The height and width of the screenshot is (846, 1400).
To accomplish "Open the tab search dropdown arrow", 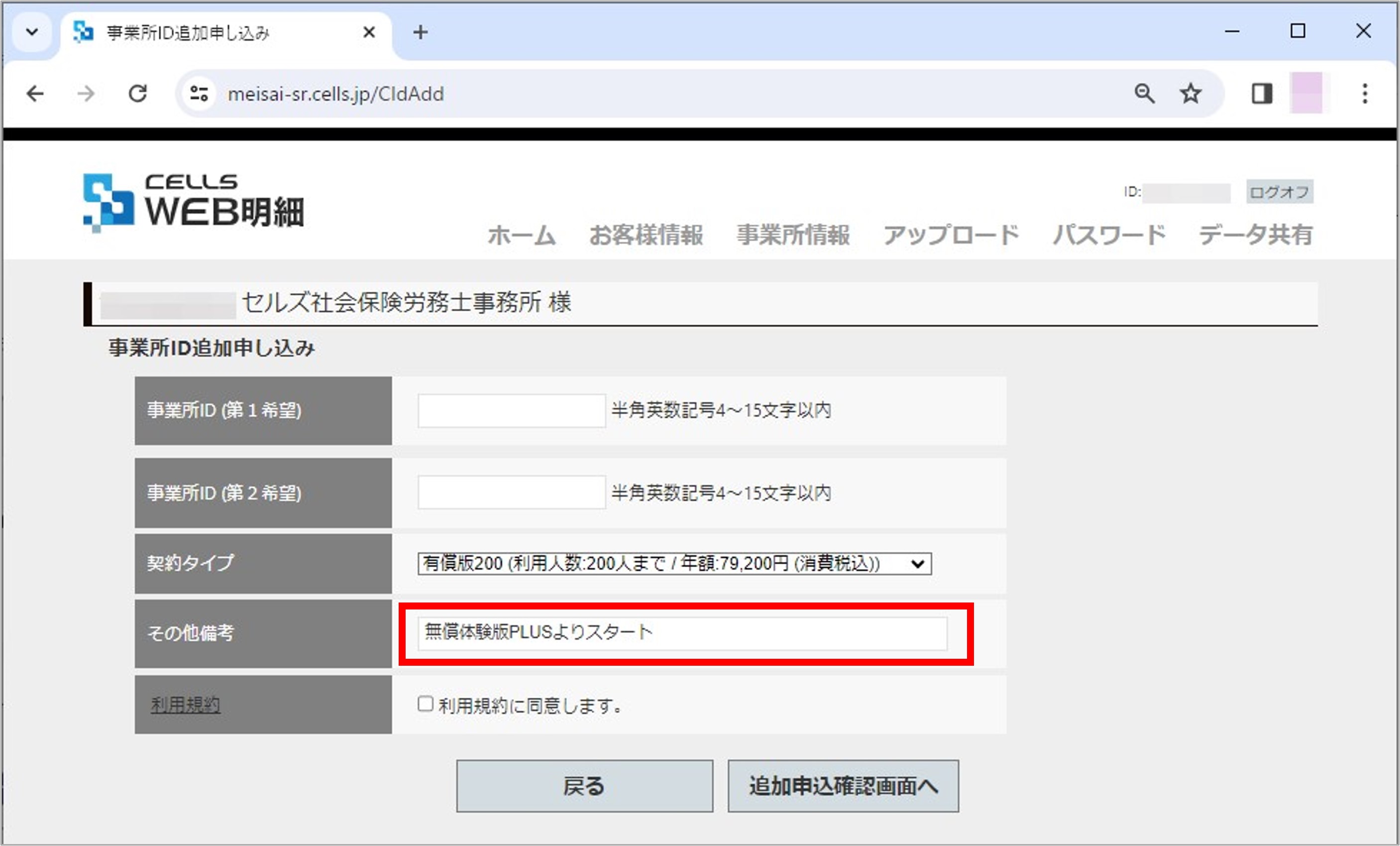I will click(32, 32).
